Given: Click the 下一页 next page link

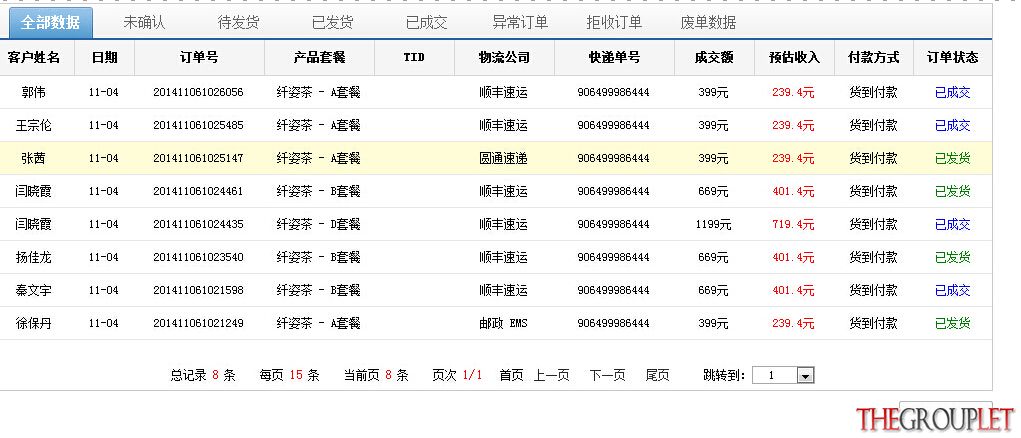Looking at the screenshot, I should point(608,376).
